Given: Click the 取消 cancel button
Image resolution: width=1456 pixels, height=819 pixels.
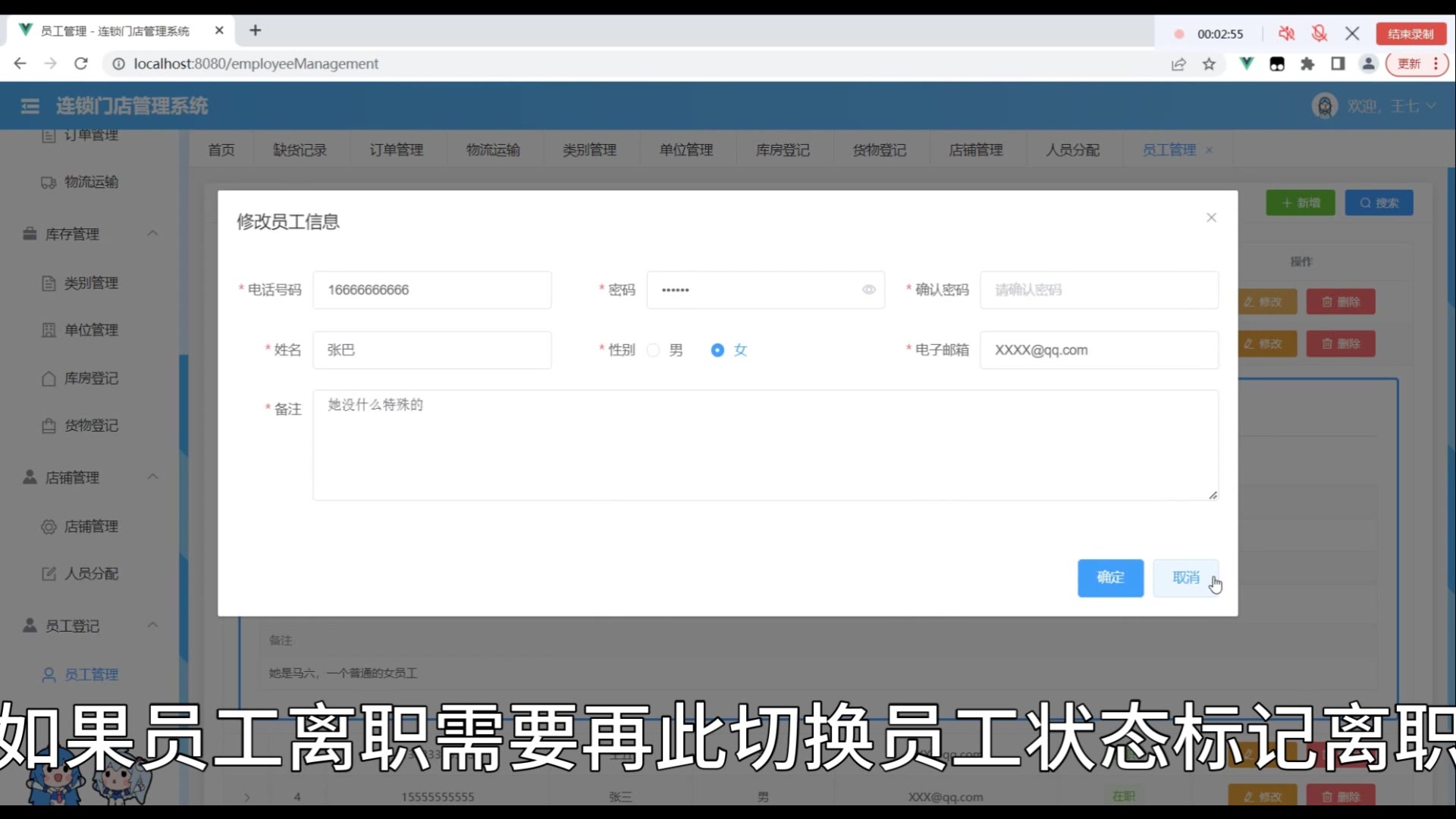Looking at the screenshot, I should pos(1185,578).
